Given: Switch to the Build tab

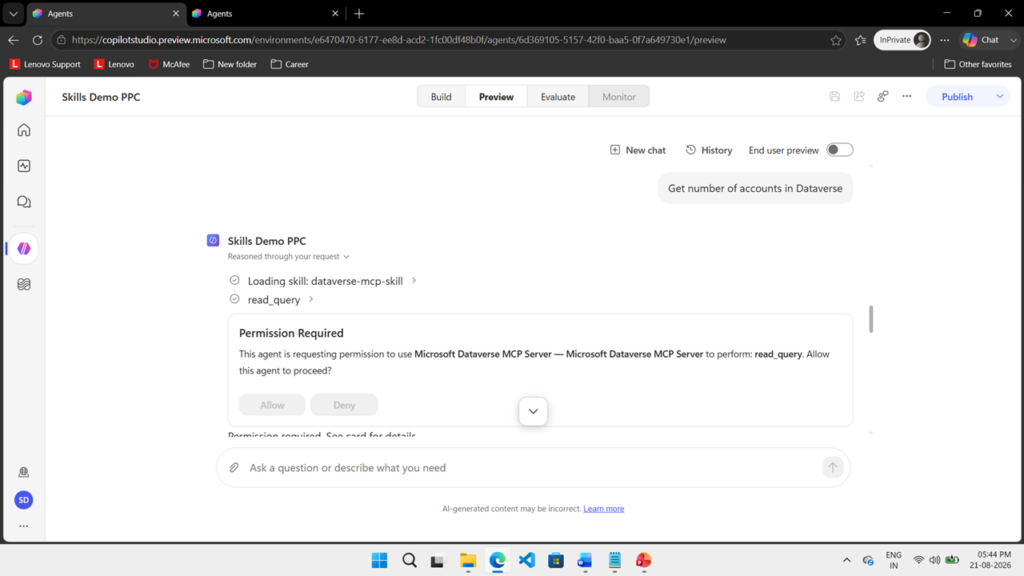Looking at the screenshot, I should (441, 97).
